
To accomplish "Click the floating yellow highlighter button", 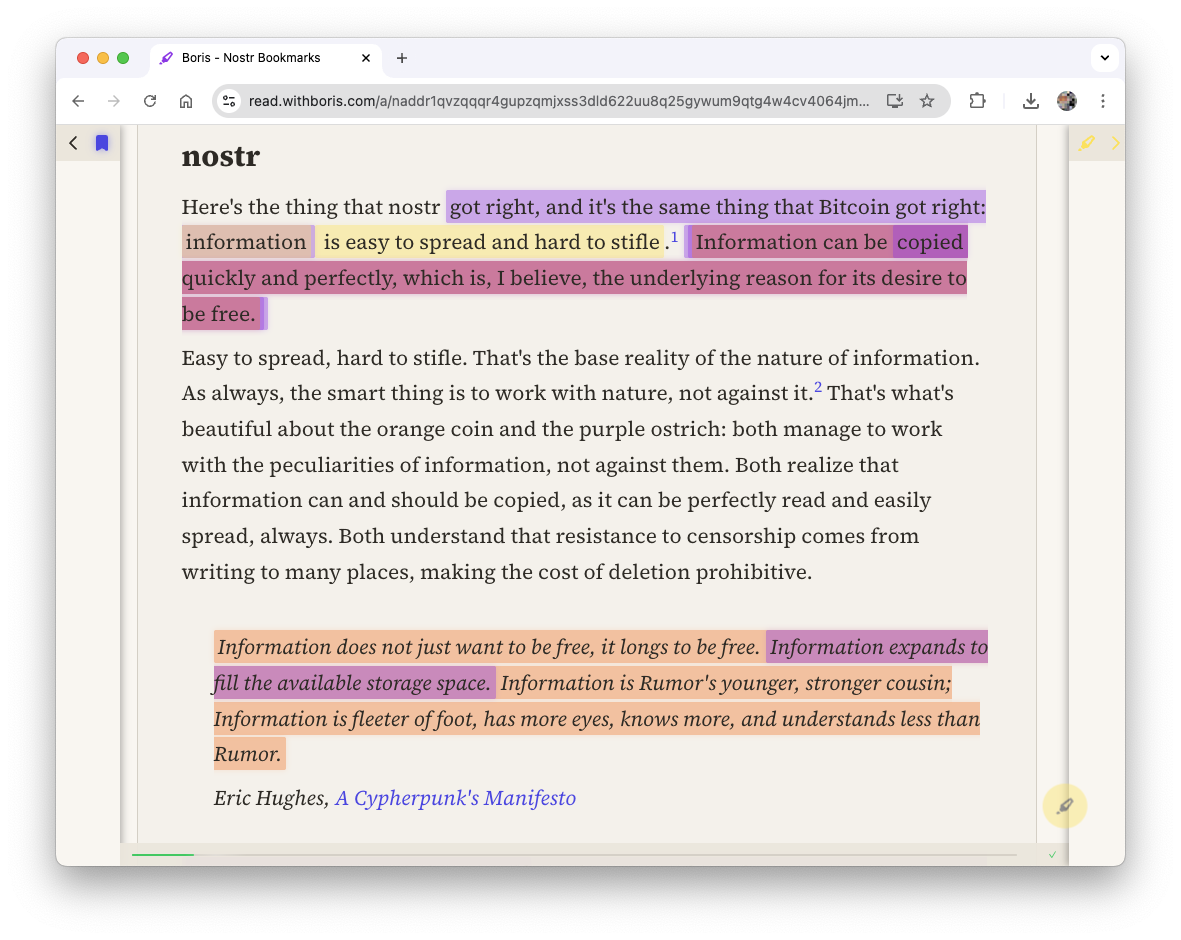I will point(1064,806).
